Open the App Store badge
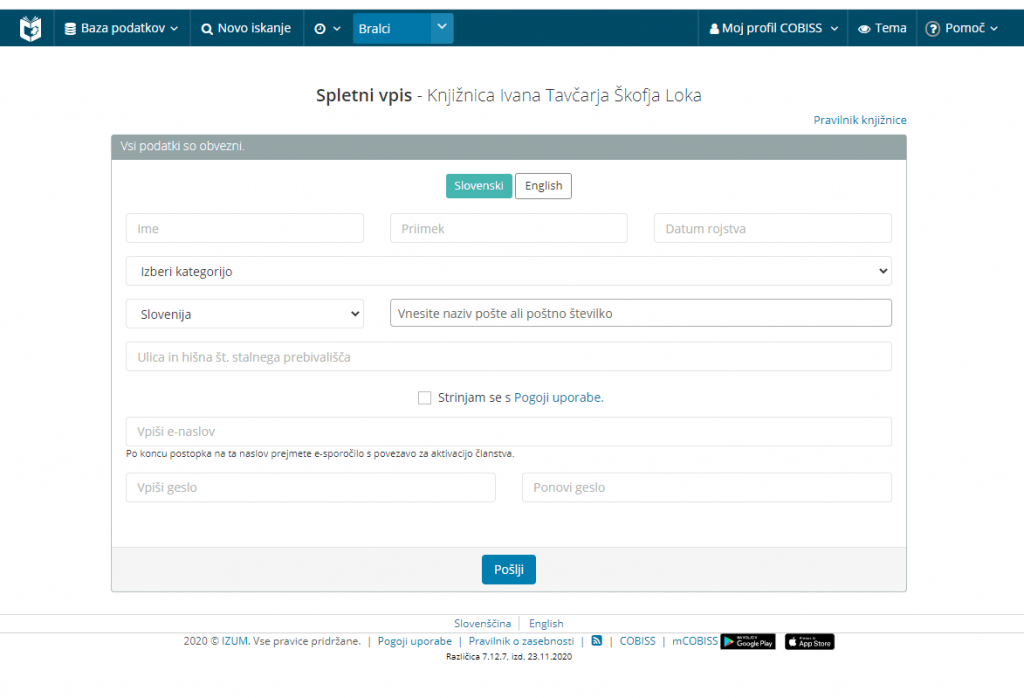This screenshot has width=1024, height=698. pyautogui.click(x=809, y=642)
